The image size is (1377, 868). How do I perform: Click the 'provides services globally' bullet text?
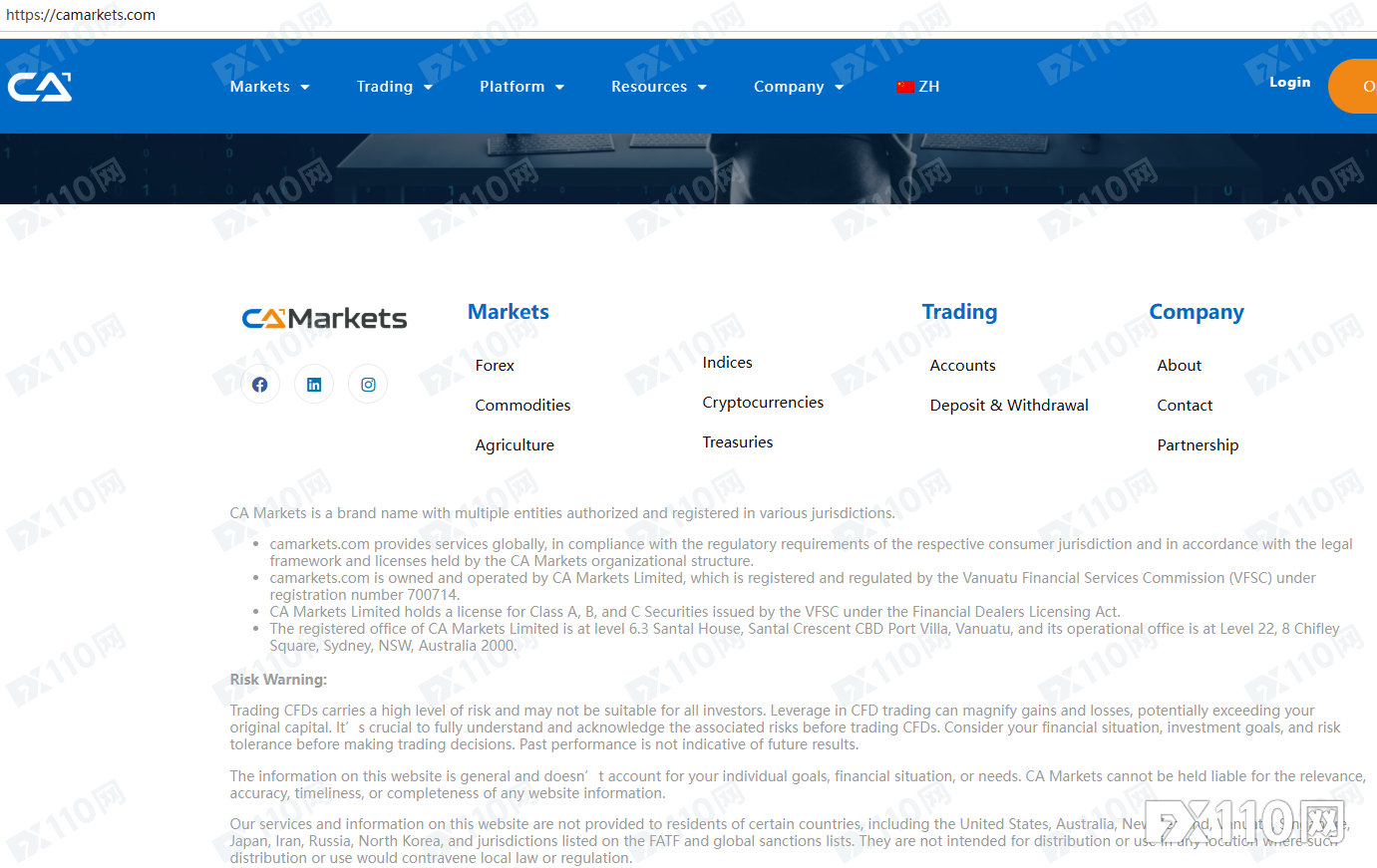[811, 552]
